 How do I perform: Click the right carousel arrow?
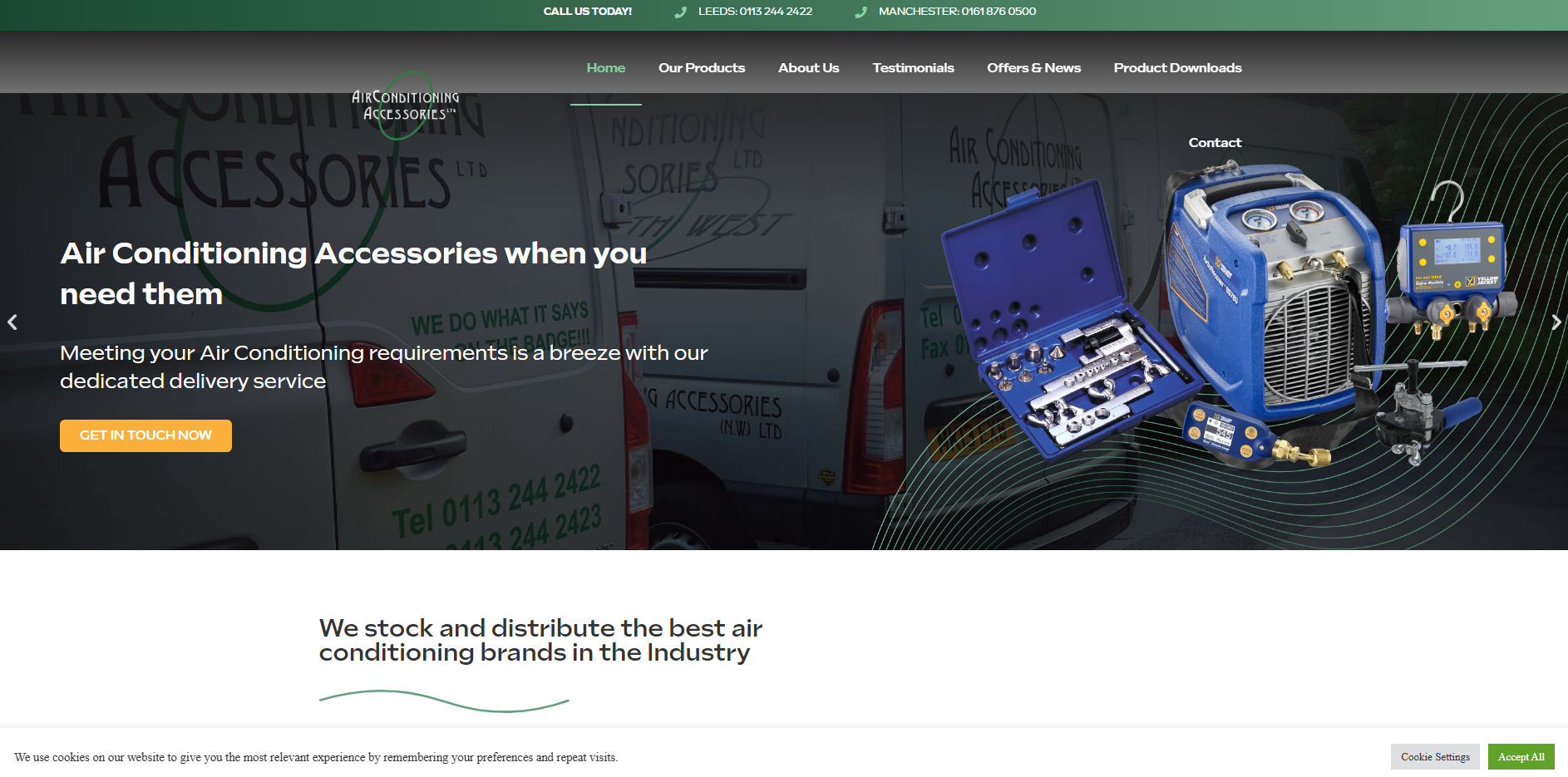point(1556,322)
